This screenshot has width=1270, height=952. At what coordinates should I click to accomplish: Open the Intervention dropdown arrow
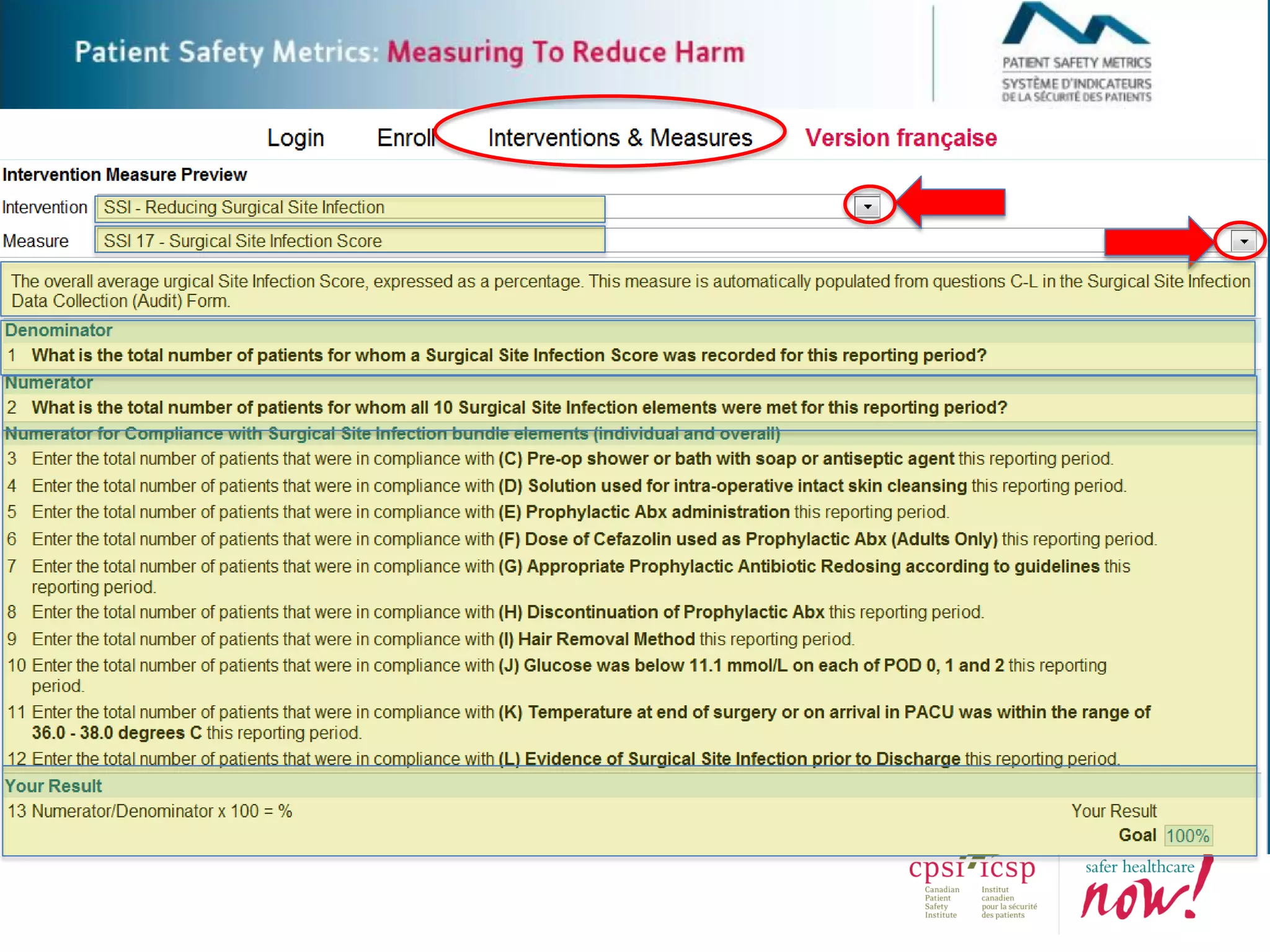pos(868,206)
